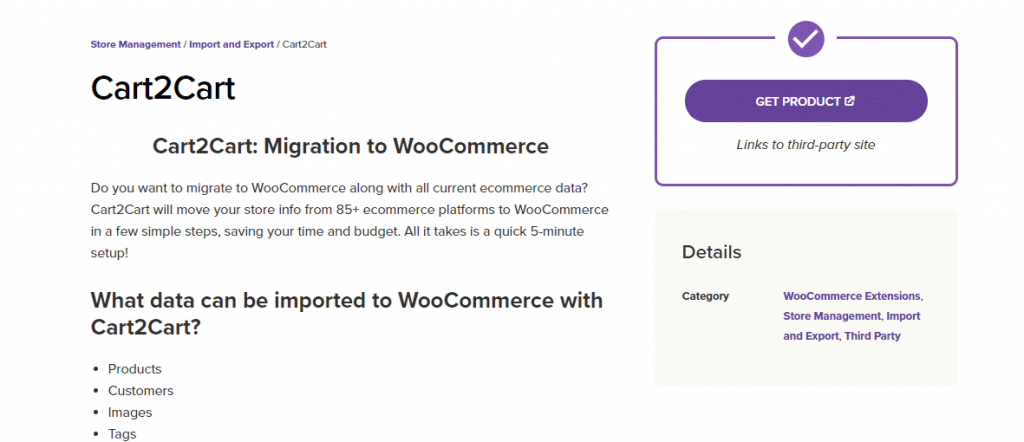Screen dimensions: 1024x442
Task: Click the 'Links to third-party site' caption
Action: tap(805, 145)
